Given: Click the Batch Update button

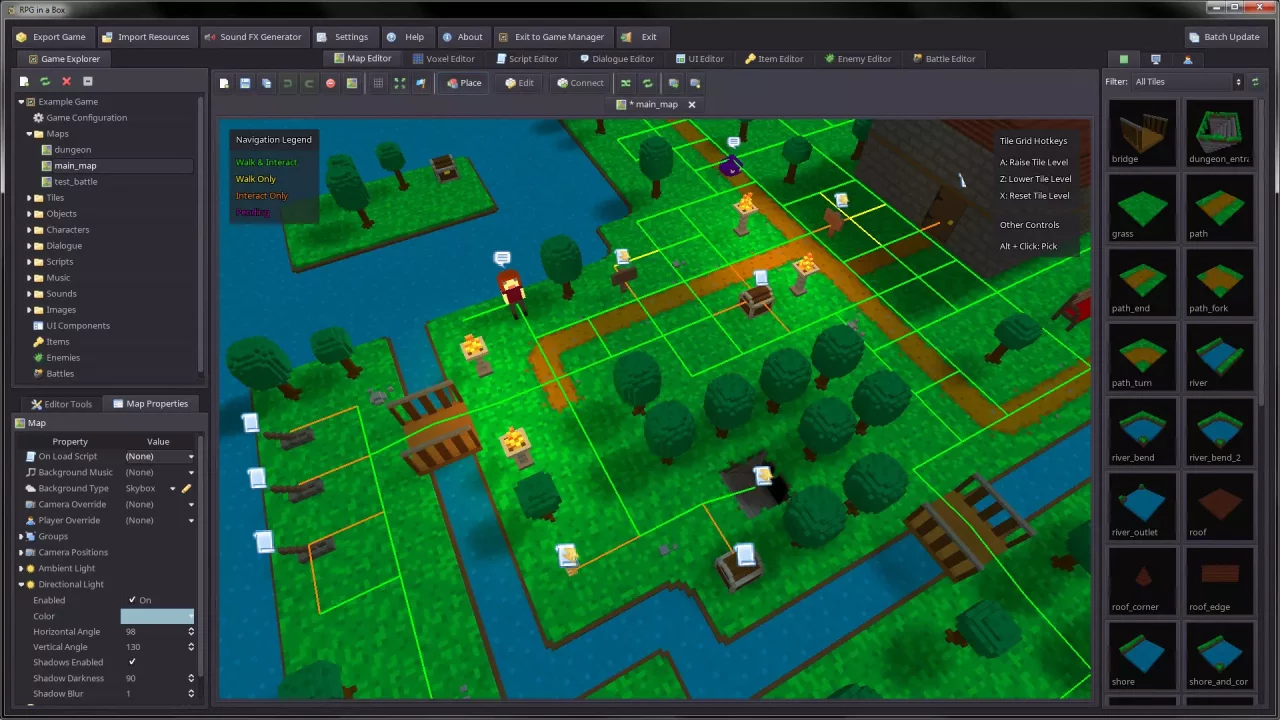Looking at the screenshot, I should tap(1224, 37).
